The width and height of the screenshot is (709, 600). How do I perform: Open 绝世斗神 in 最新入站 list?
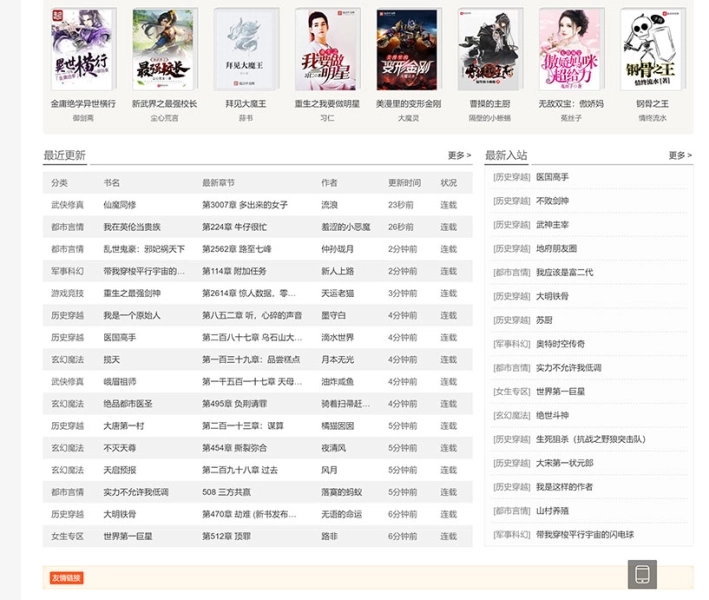click(553, 416)
